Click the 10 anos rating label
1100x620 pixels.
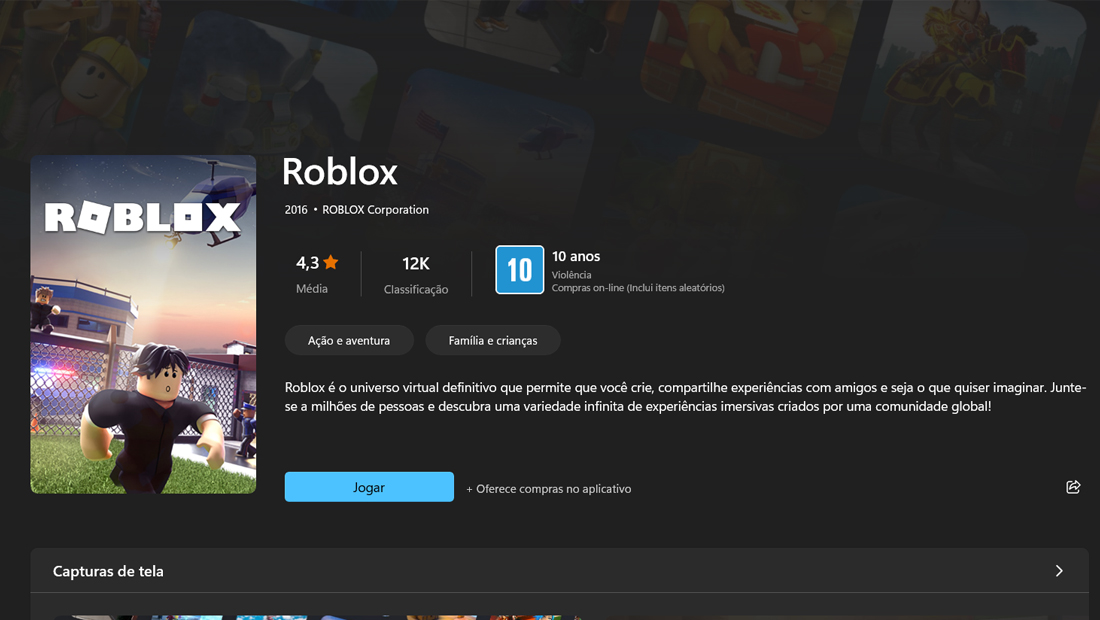[x=576, y=257]
